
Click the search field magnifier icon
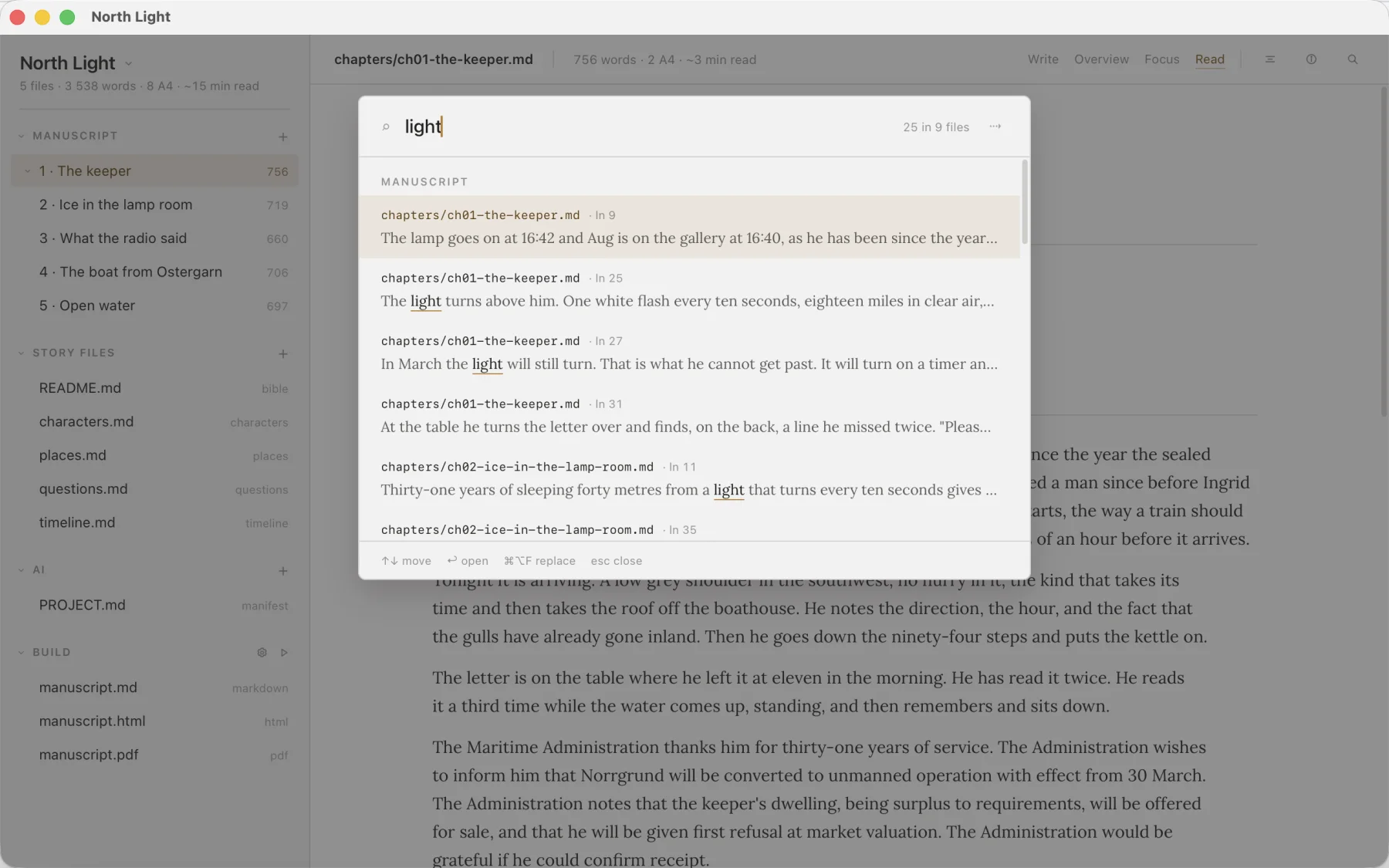(386, 127)
